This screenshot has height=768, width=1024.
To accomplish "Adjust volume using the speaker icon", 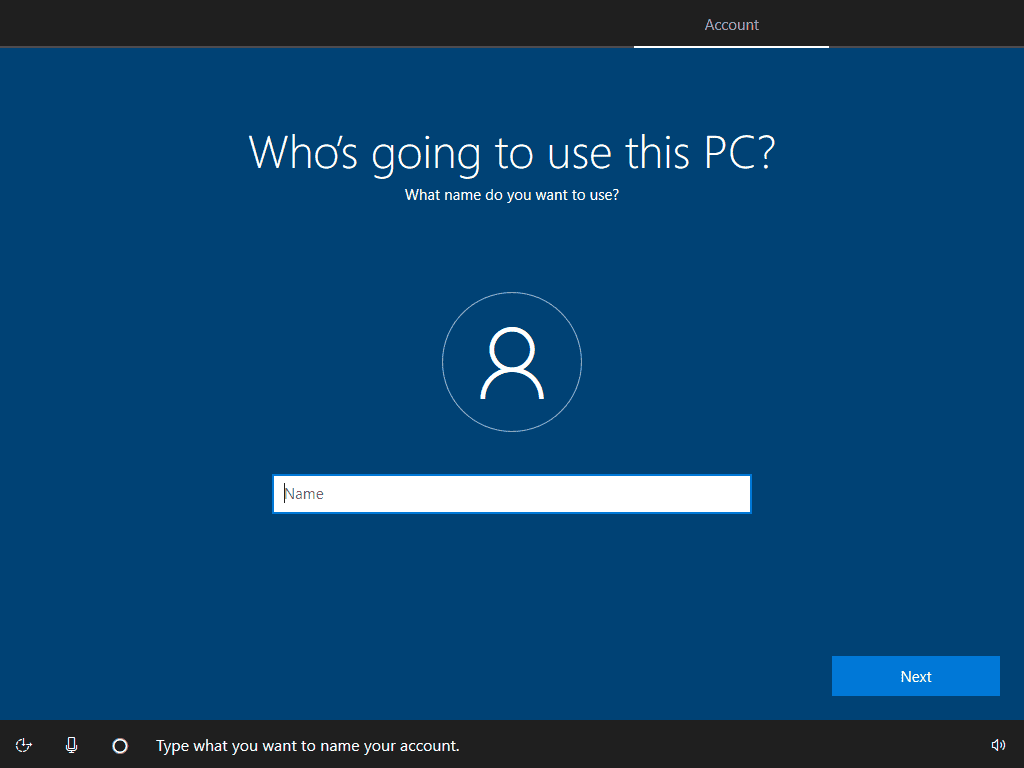I will (x=997, y=745).
